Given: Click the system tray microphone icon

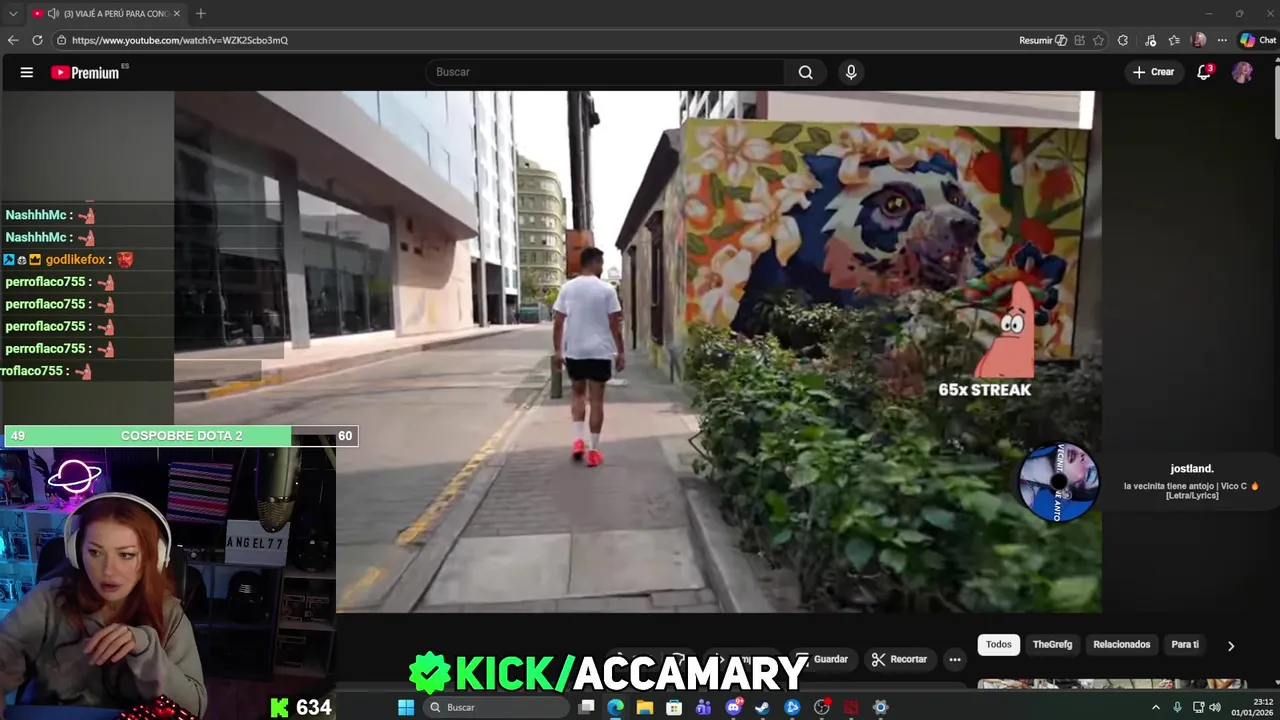Looking at the screenshot, I should pos(1177,707).
